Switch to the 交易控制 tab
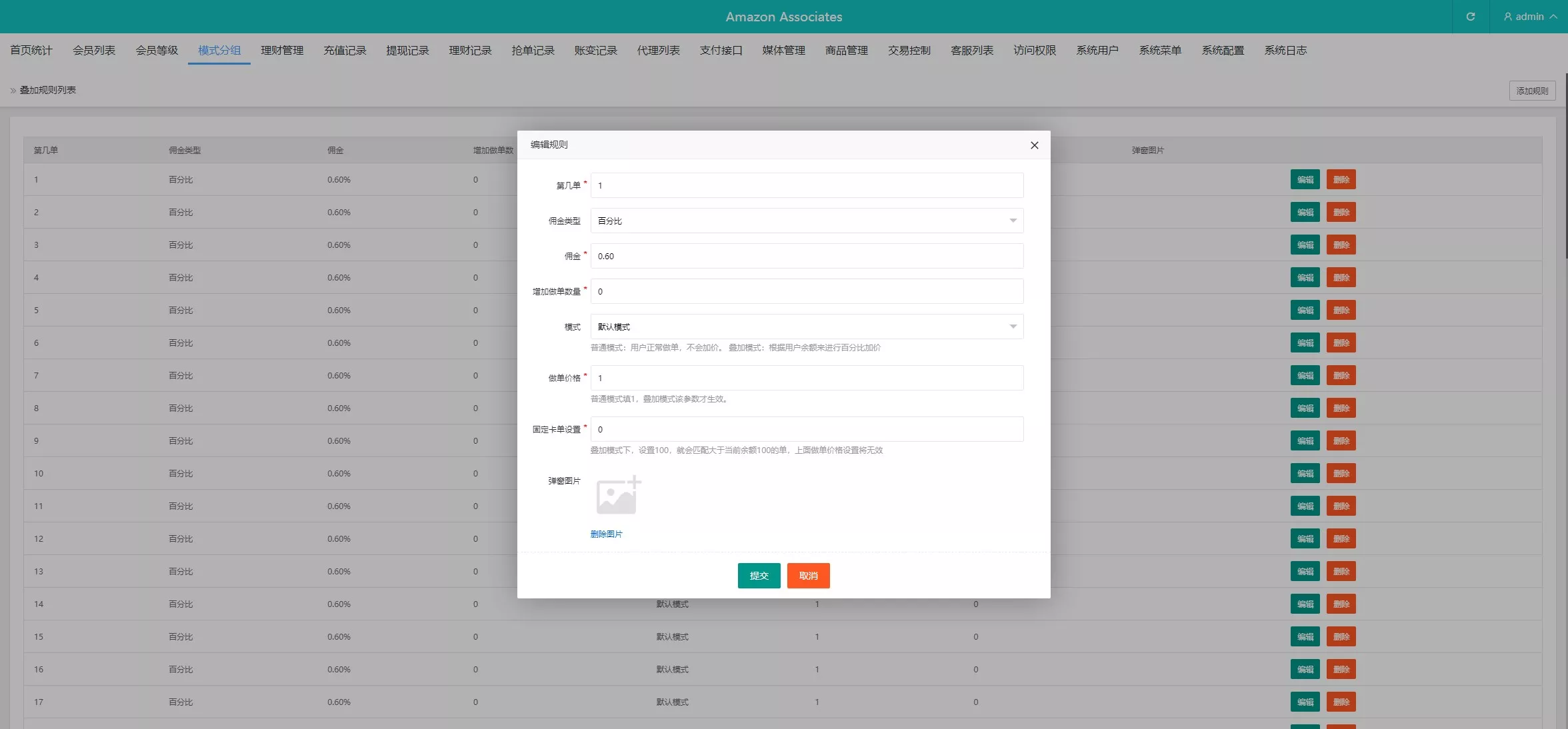Image resolution: width=1568 pixels, height=729 pixels. tap(909, 51)
